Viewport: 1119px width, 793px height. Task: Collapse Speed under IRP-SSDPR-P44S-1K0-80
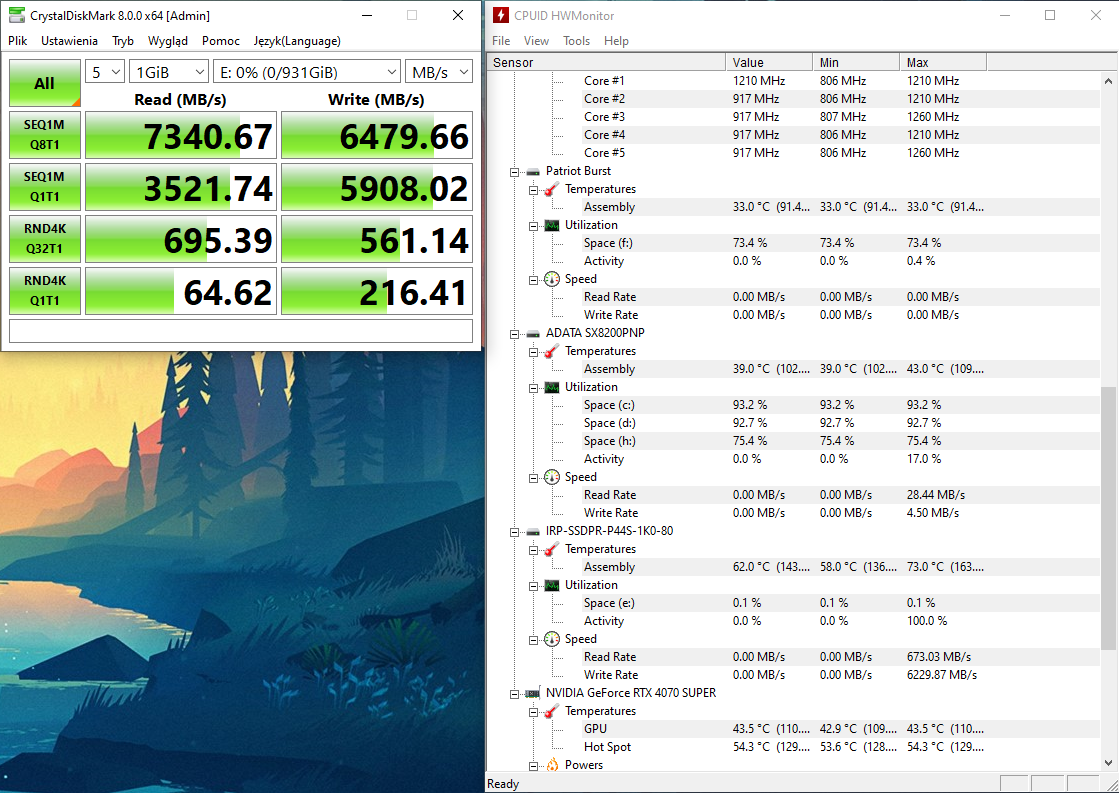(x=533, y=640)
